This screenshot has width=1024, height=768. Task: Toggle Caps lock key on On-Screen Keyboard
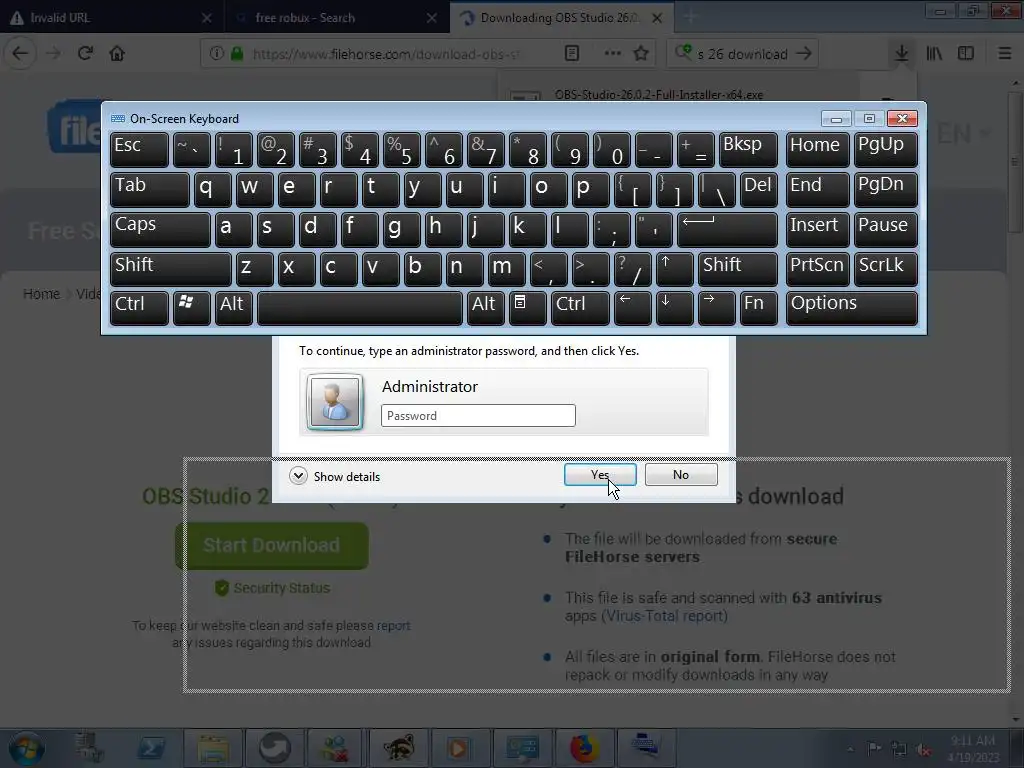(x=160, y=229)
